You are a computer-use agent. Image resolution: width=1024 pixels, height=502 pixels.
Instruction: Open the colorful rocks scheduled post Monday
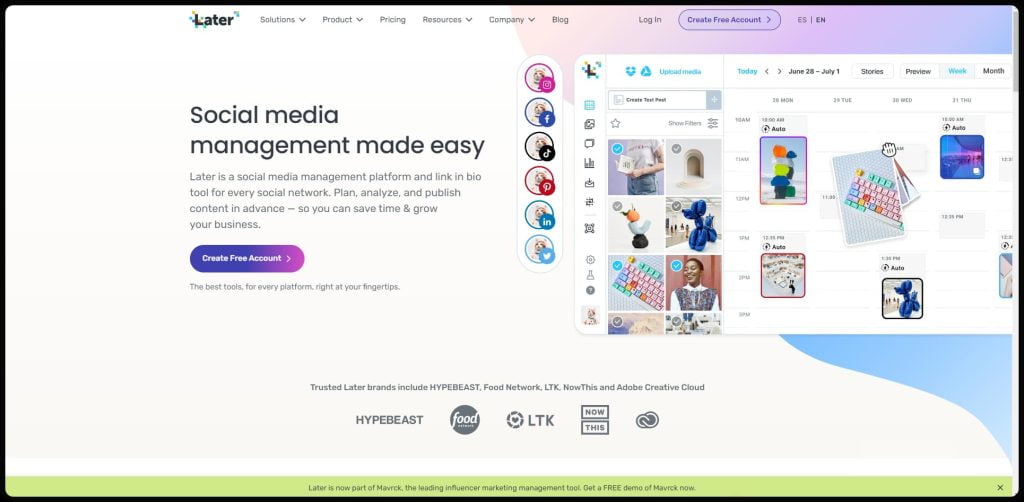point(783,170)
